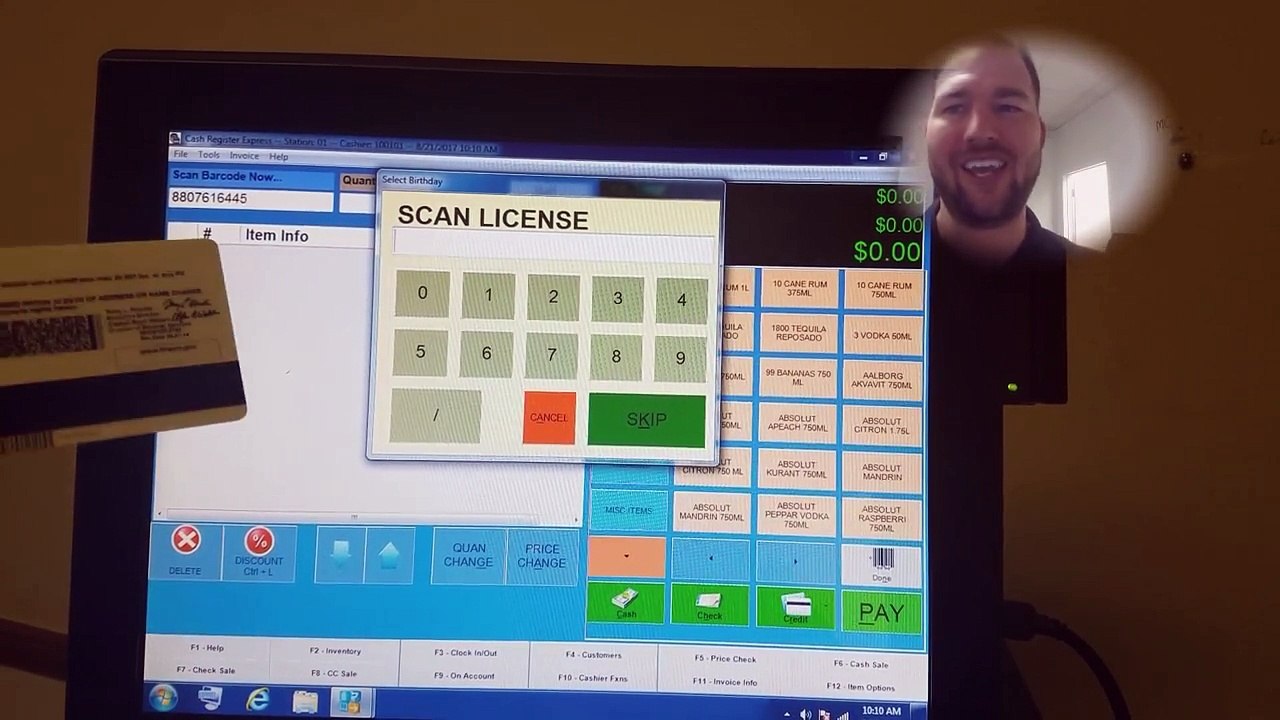Tap keypad digit 7 in Scan License
The width and height of the screenshot is (1280, 720).
tap(551, 355)
